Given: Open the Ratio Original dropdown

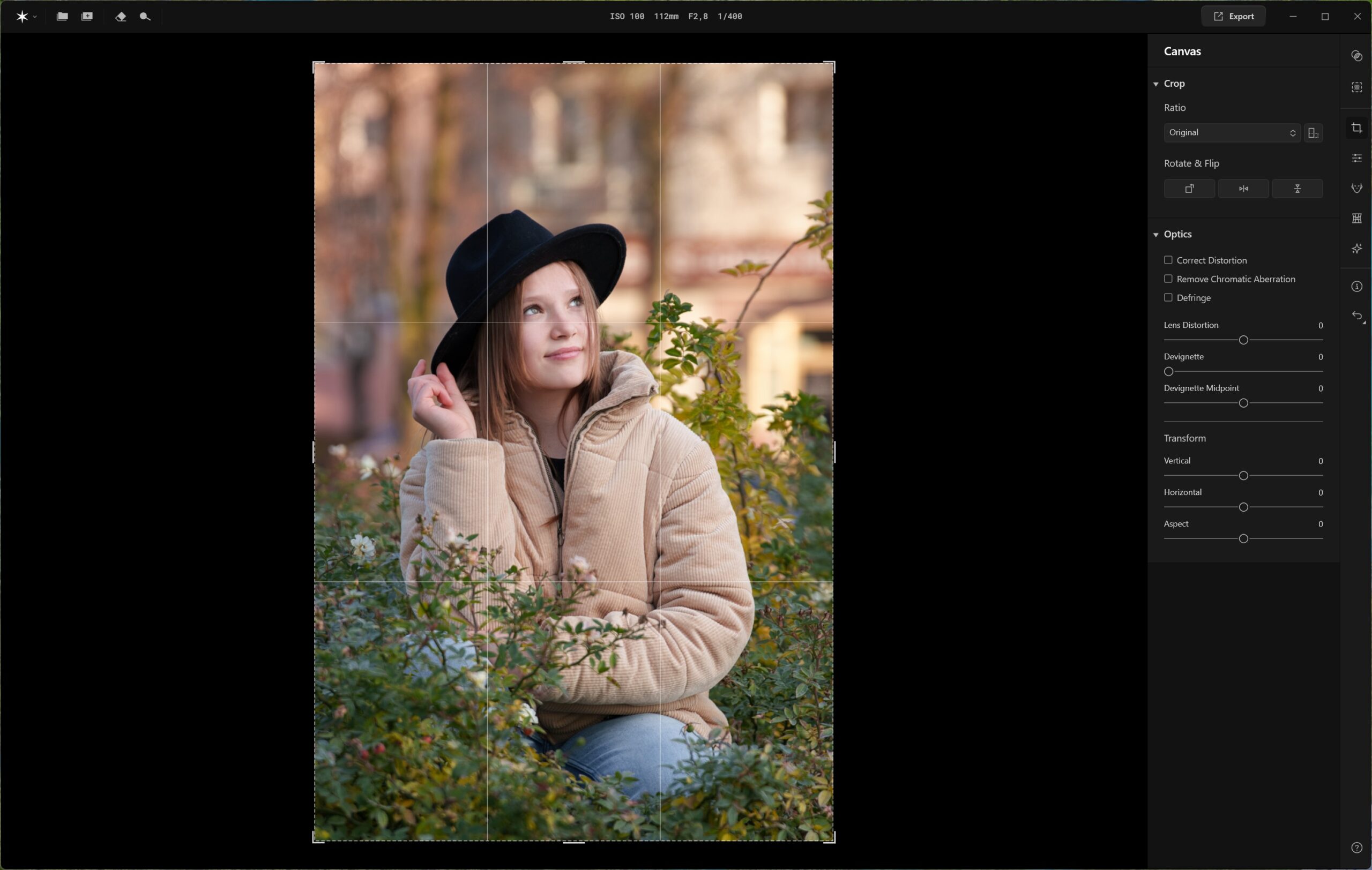Looking at the screenshot, I should [1231, 133].
